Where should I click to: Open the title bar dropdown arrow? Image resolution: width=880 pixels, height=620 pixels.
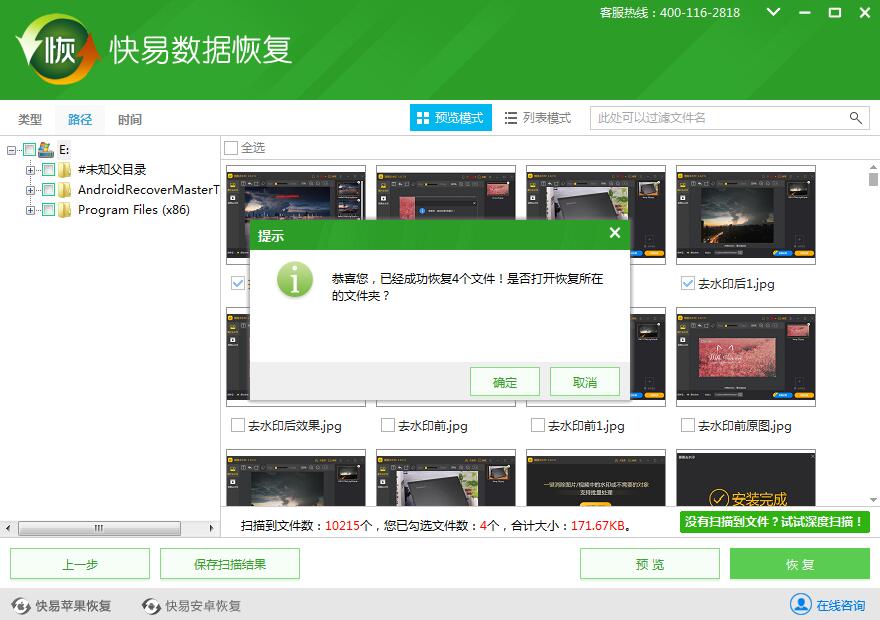tap(772, 13)
